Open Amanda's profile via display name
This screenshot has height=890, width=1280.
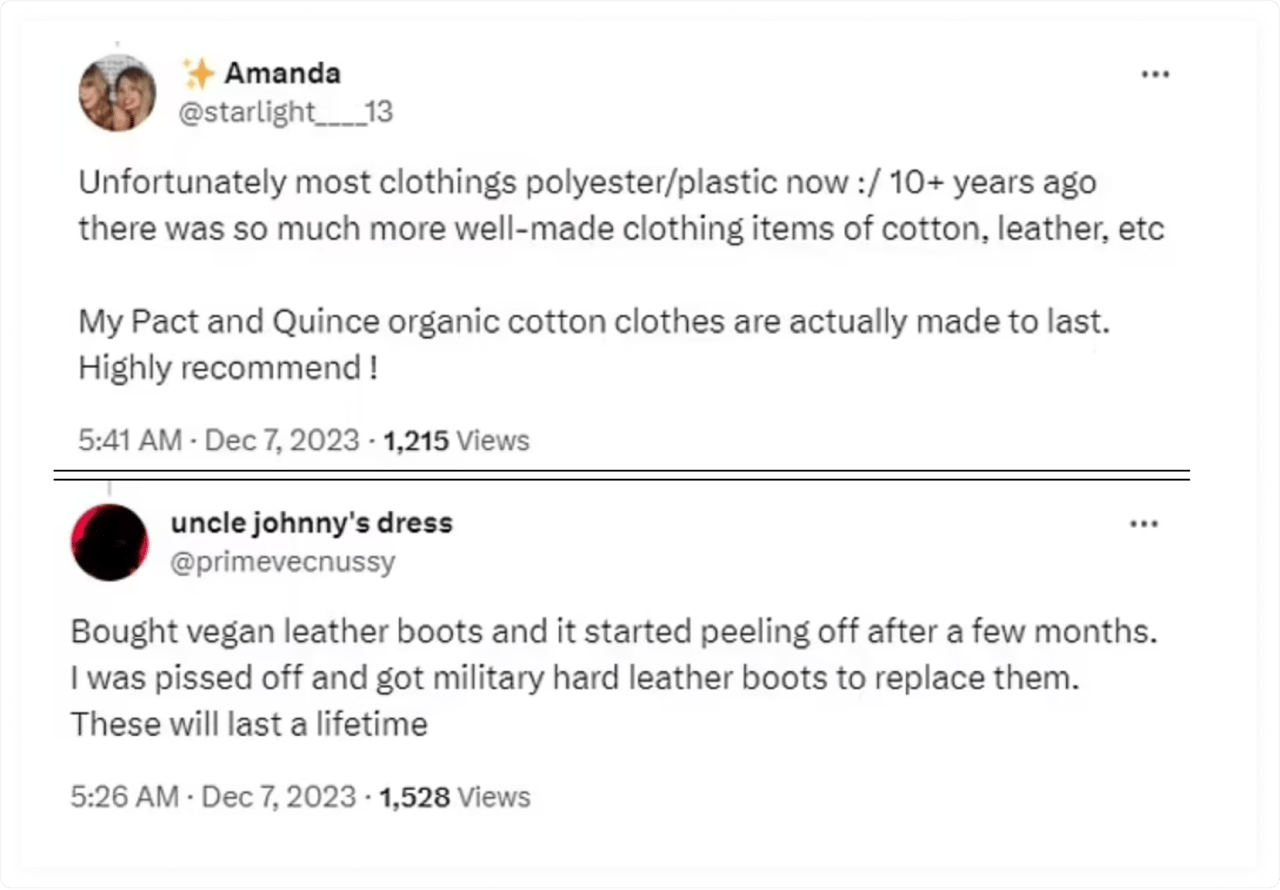[x=282, y=73]
